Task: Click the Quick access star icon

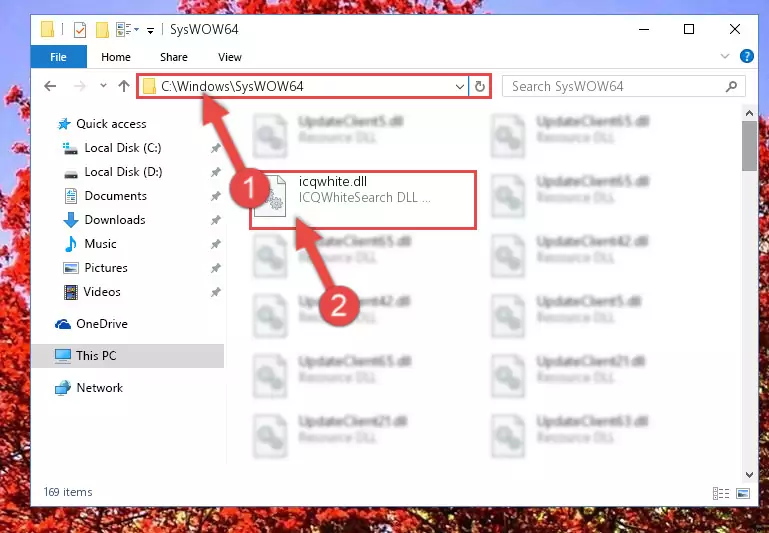Action: click(x=64, y=124)
